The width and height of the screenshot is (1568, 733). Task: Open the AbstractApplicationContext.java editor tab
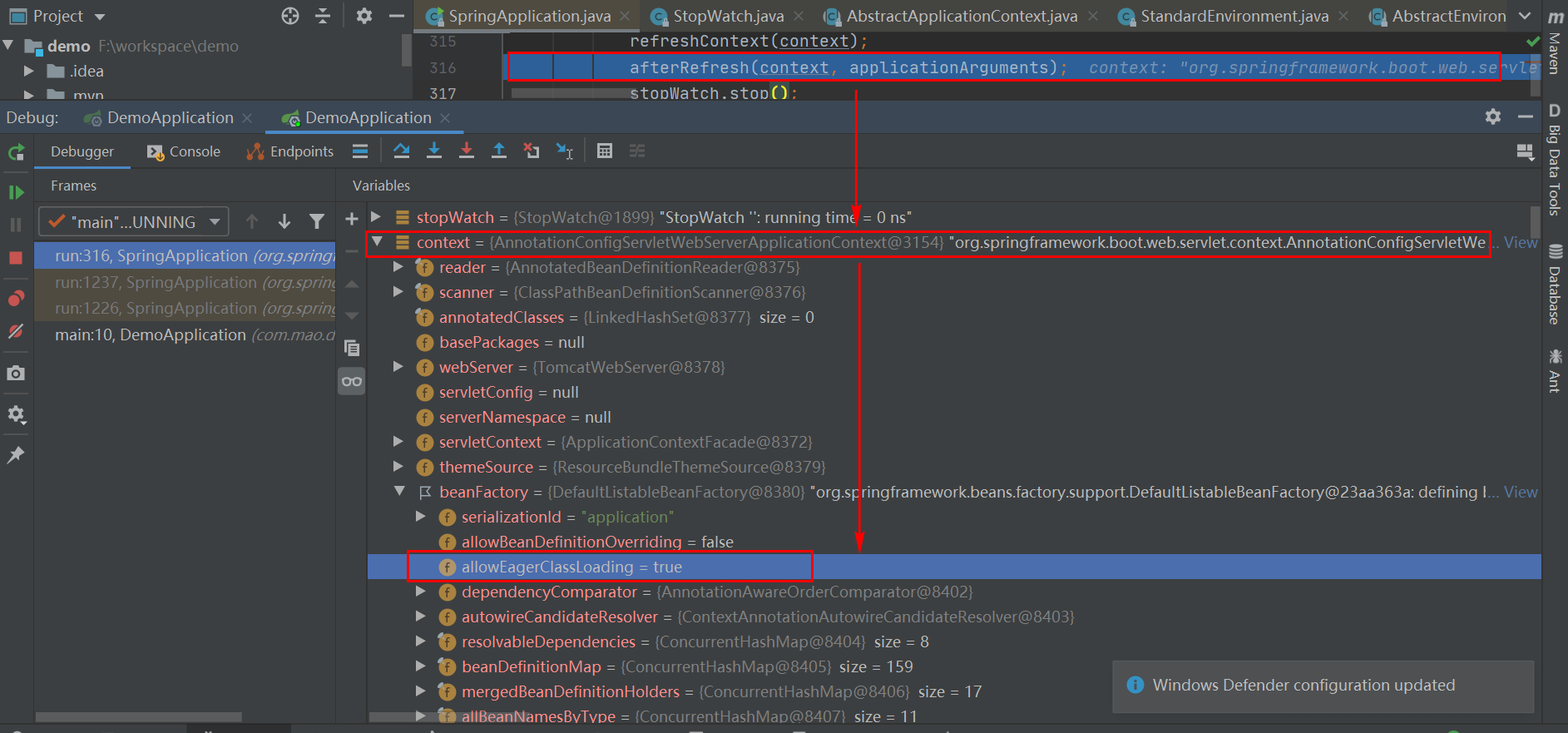pos(962,16)
